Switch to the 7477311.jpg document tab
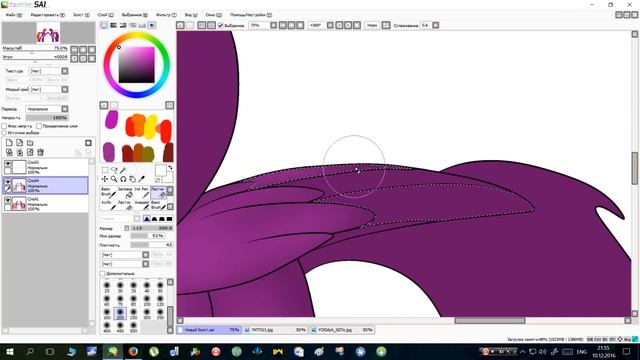Viewport: 640px width, 360px height. pos(275,329)
